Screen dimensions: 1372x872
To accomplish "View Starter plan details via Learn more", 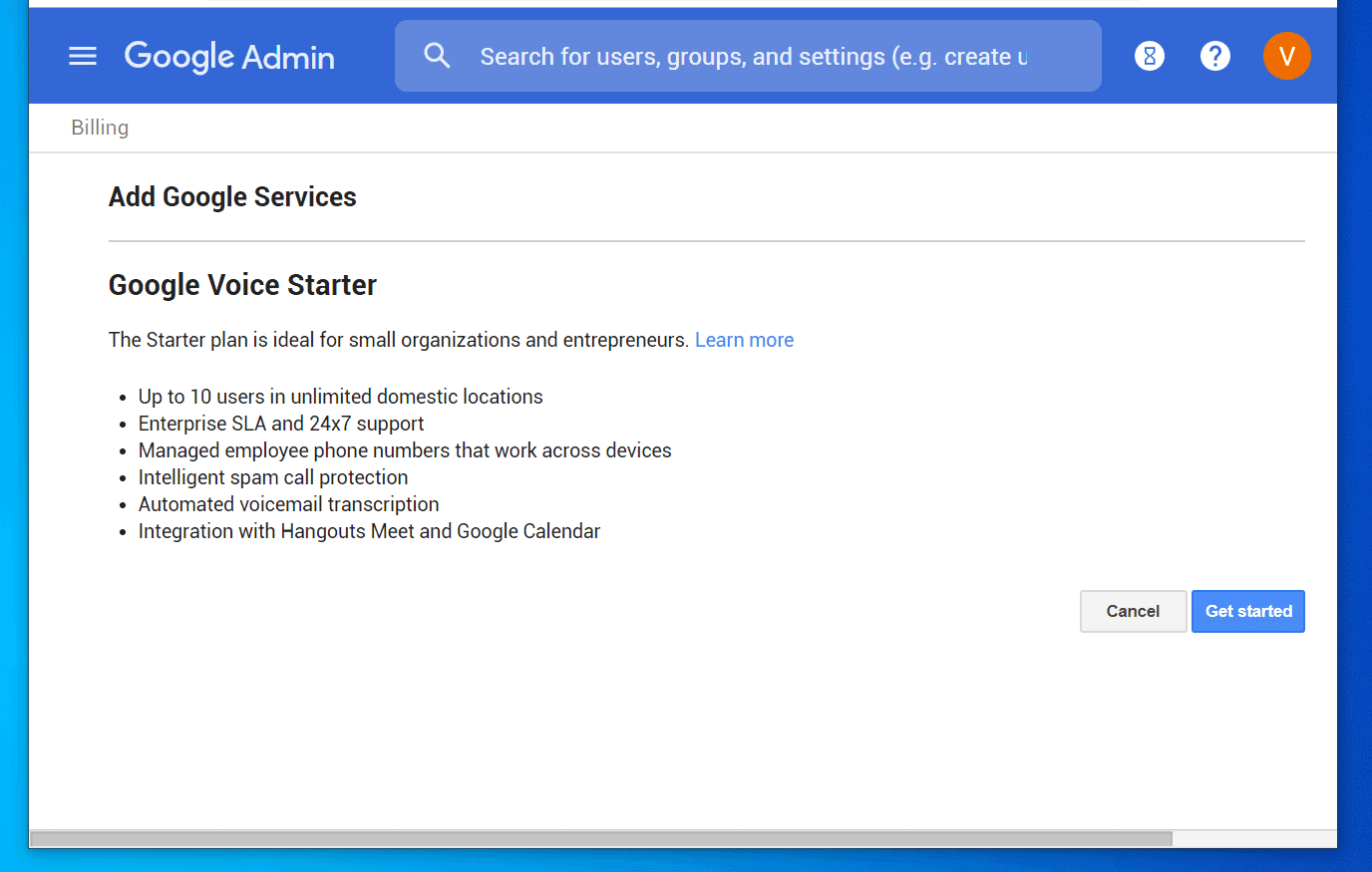I will [744, 339].
